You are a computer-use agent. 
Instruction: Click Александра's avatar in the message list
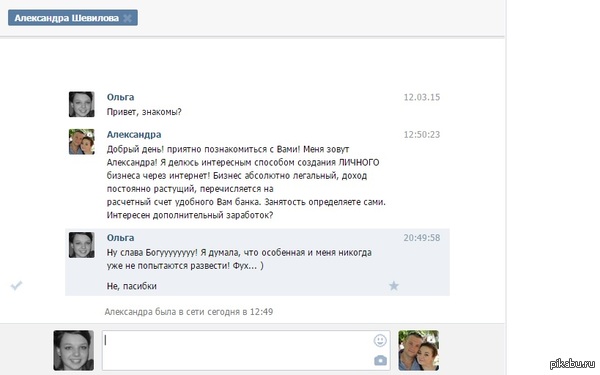(82, 142)
